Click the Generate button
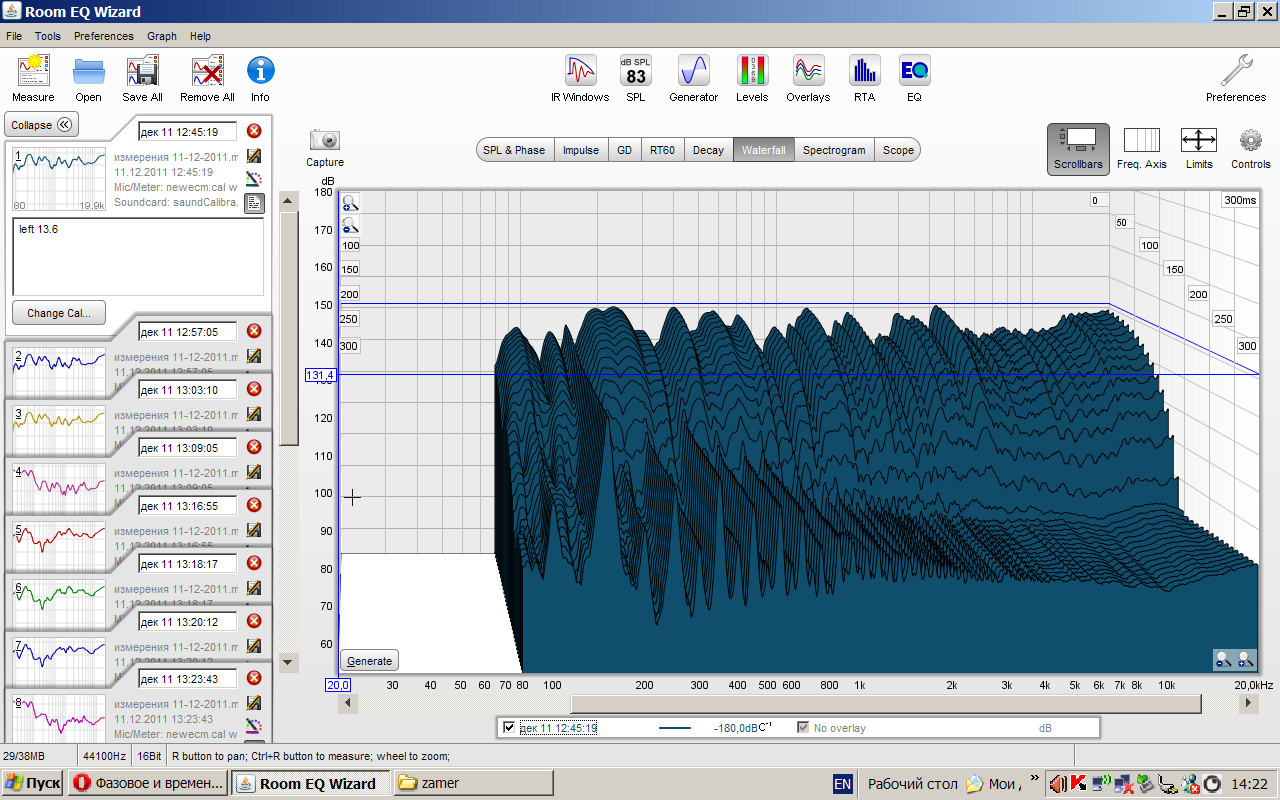1280x800 pixels. pyautogui.click(x=369, y=661)
